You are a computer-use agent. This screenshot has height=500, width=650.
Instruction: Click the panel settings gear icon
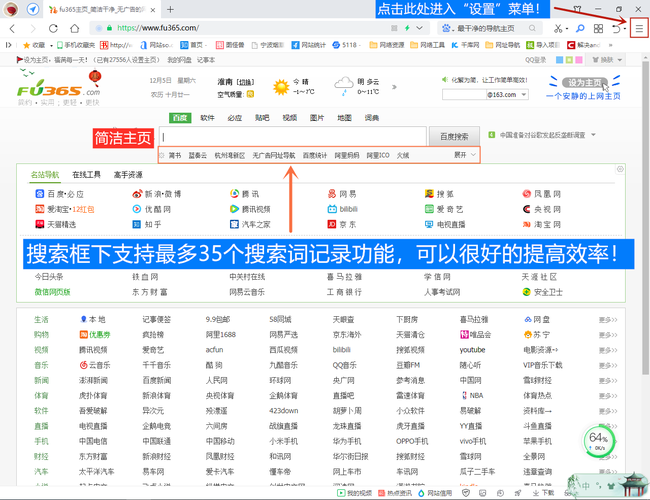(x=620, y=169)
